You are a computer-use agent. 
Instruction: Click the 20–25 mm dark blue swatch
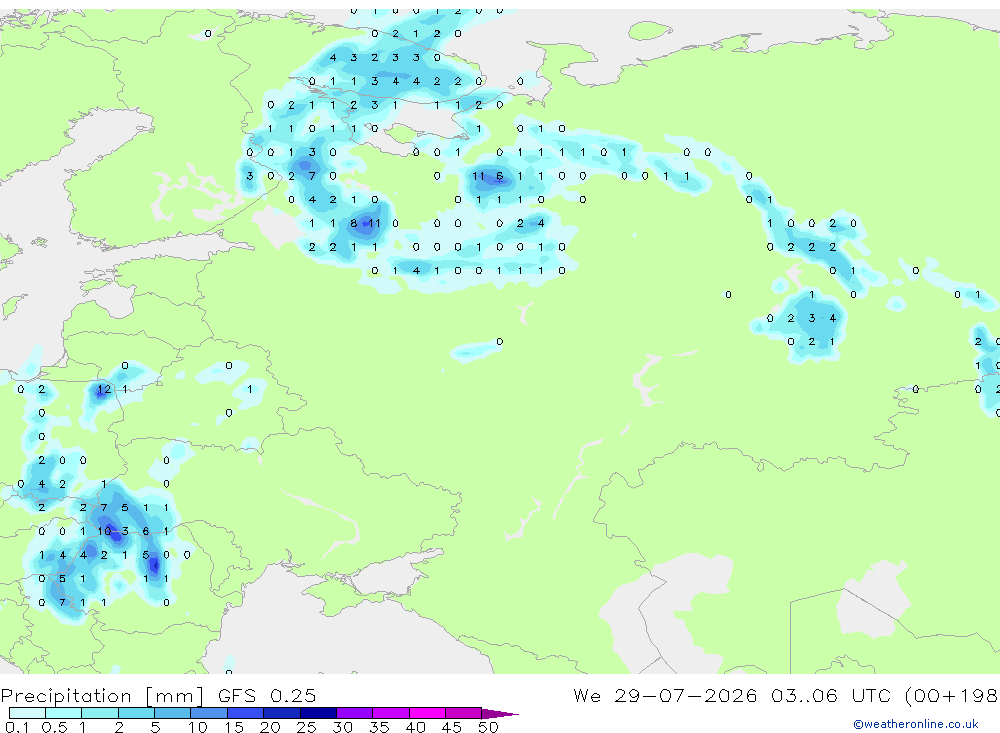(x=282, y=713)
